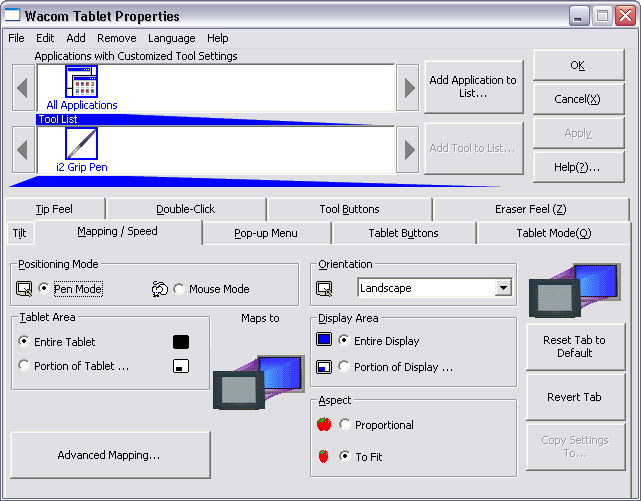Click the Help(?) button

(578, 167)
